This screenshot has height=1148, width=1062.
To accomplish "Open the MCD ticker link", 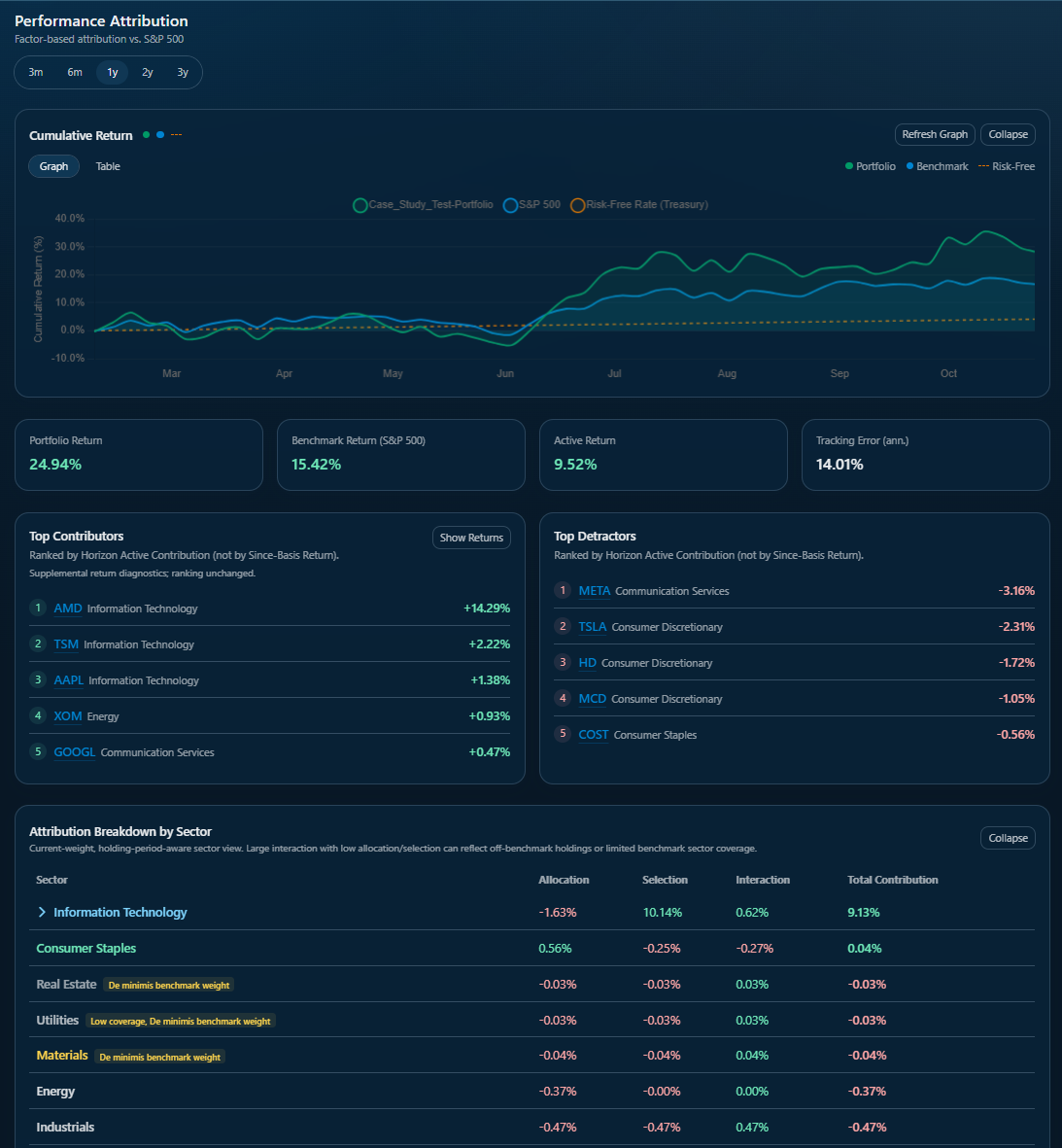I will click(x=592, y=699).
